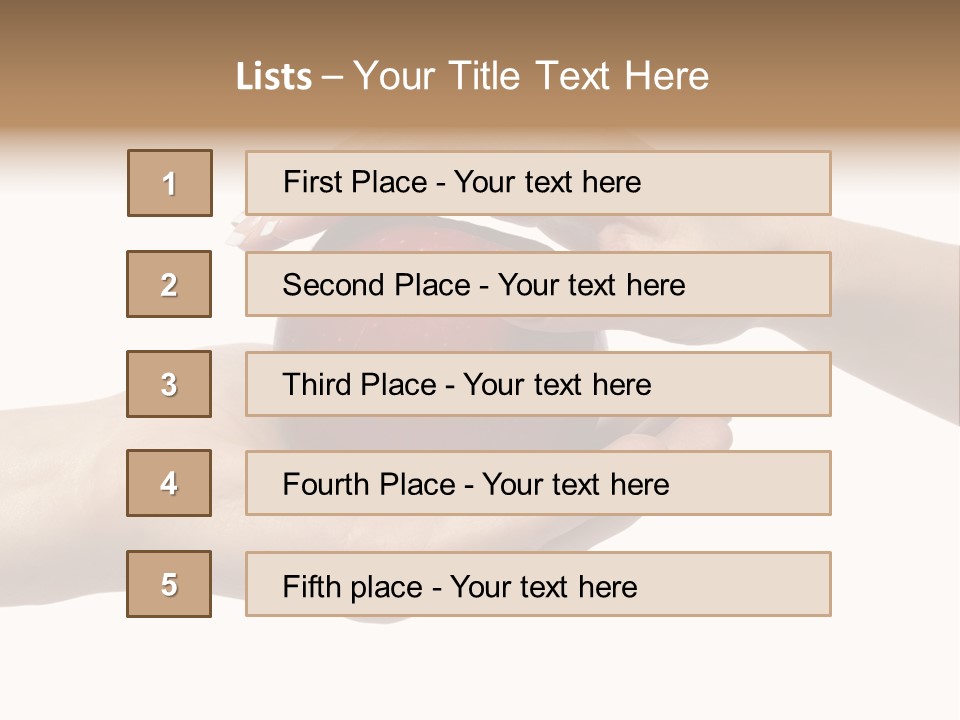Select the number 2 box
This screenshot has width=960, height=720.
click(x=169, y=284)
